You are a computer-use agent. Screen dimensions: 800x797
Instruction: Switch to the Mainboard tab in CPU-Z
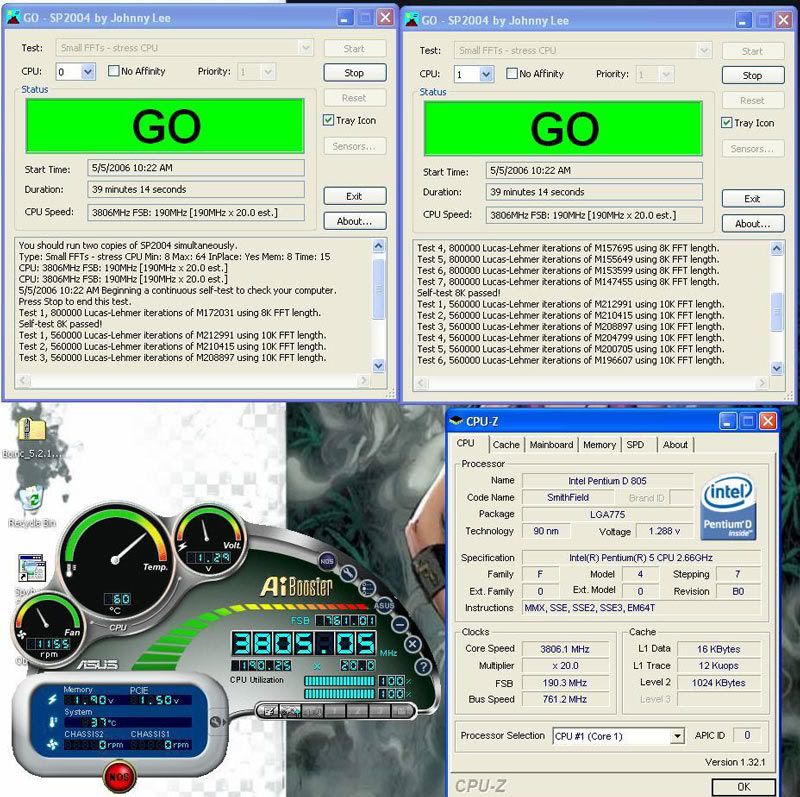551,445
